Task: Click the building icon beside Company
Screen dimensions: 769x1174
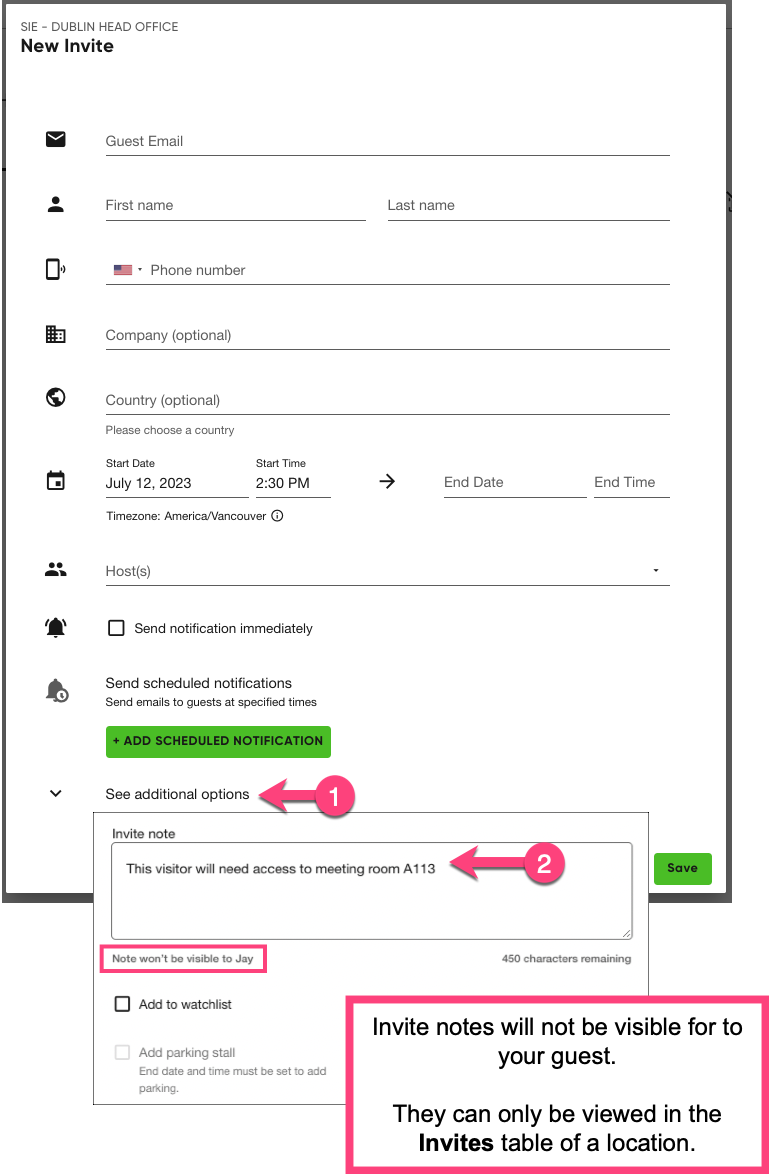Action: 56,335
